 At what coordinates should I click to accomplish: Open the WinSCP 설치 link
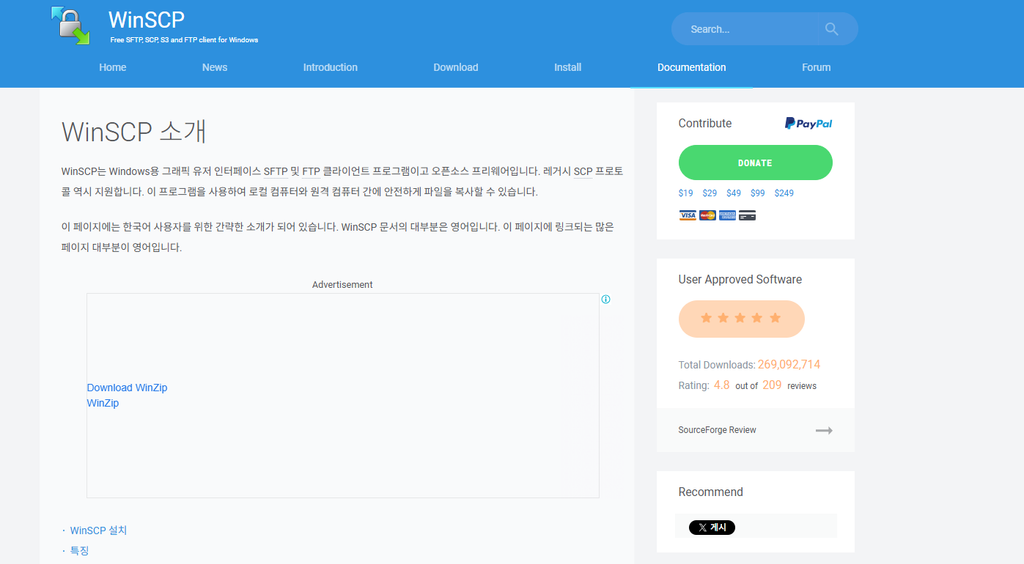coord(98,531)
